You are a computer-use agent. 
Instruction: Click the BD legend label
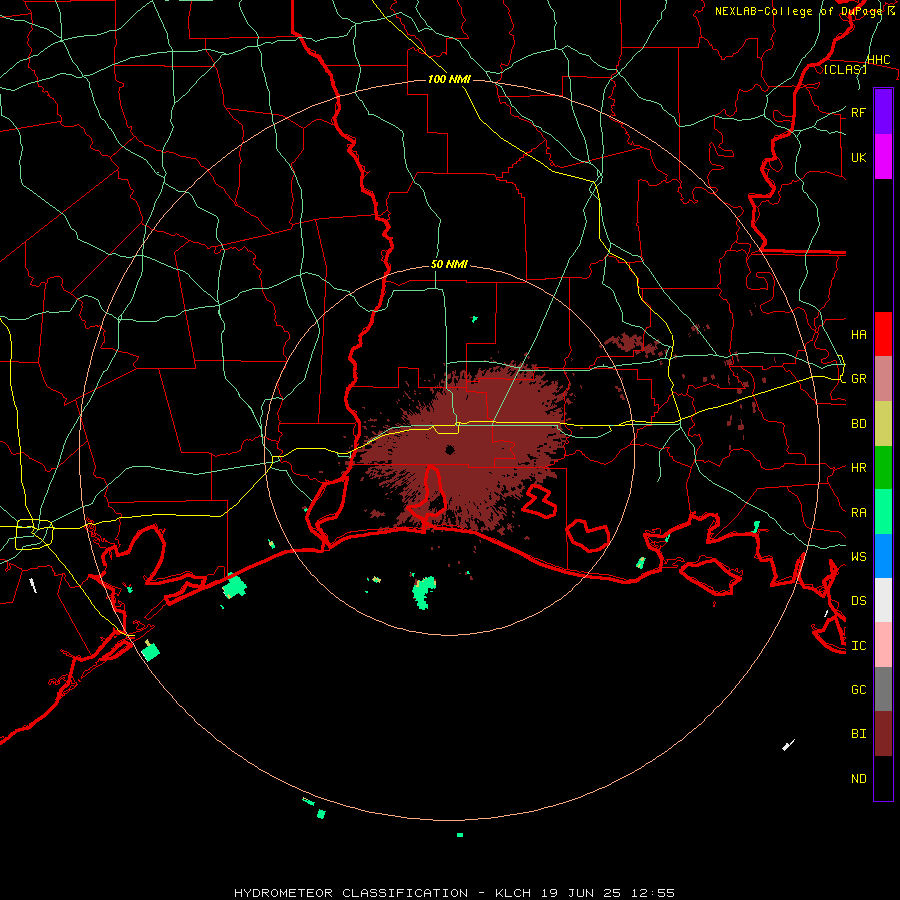(x=858, y=424)
